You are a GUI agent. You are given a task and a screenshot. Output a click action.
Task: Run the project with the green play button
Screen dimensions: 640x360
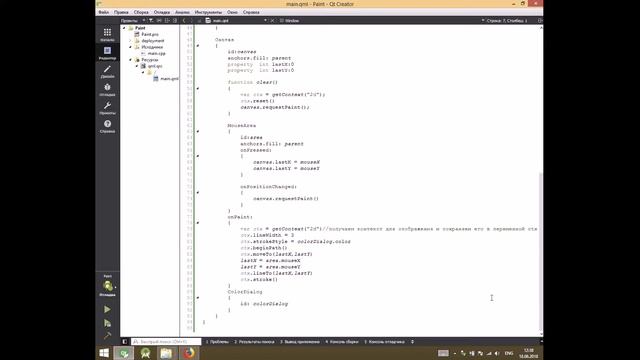pos(107,309)
